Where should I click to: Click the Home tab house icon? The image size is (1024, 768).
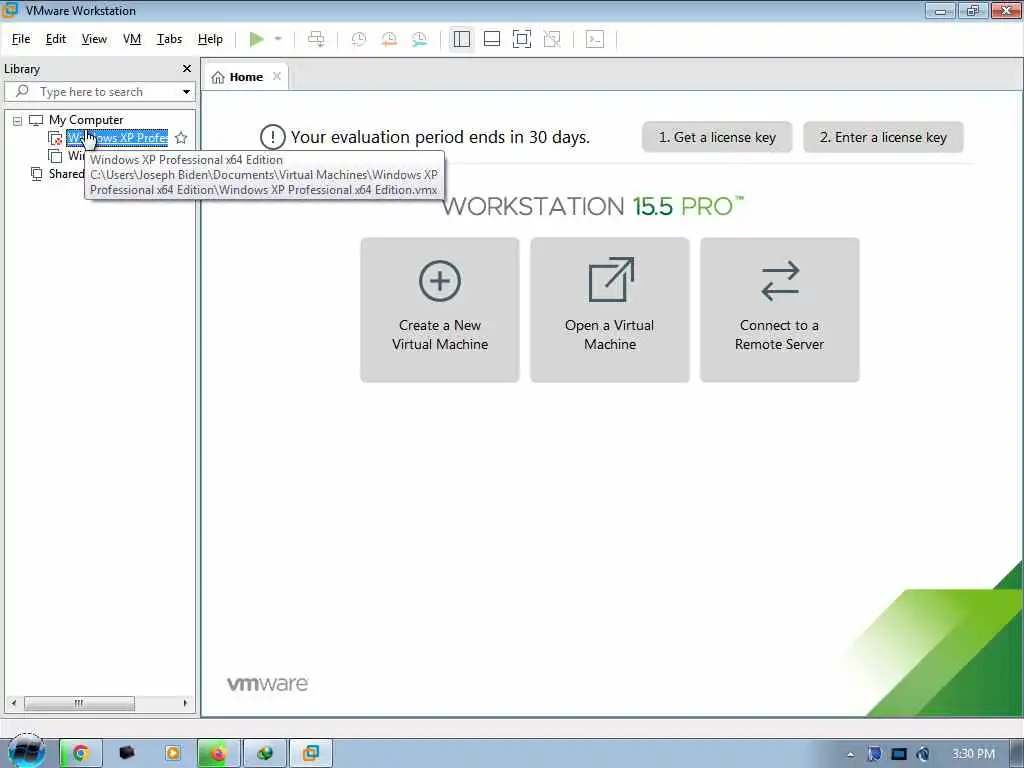[x=218, y=77]
